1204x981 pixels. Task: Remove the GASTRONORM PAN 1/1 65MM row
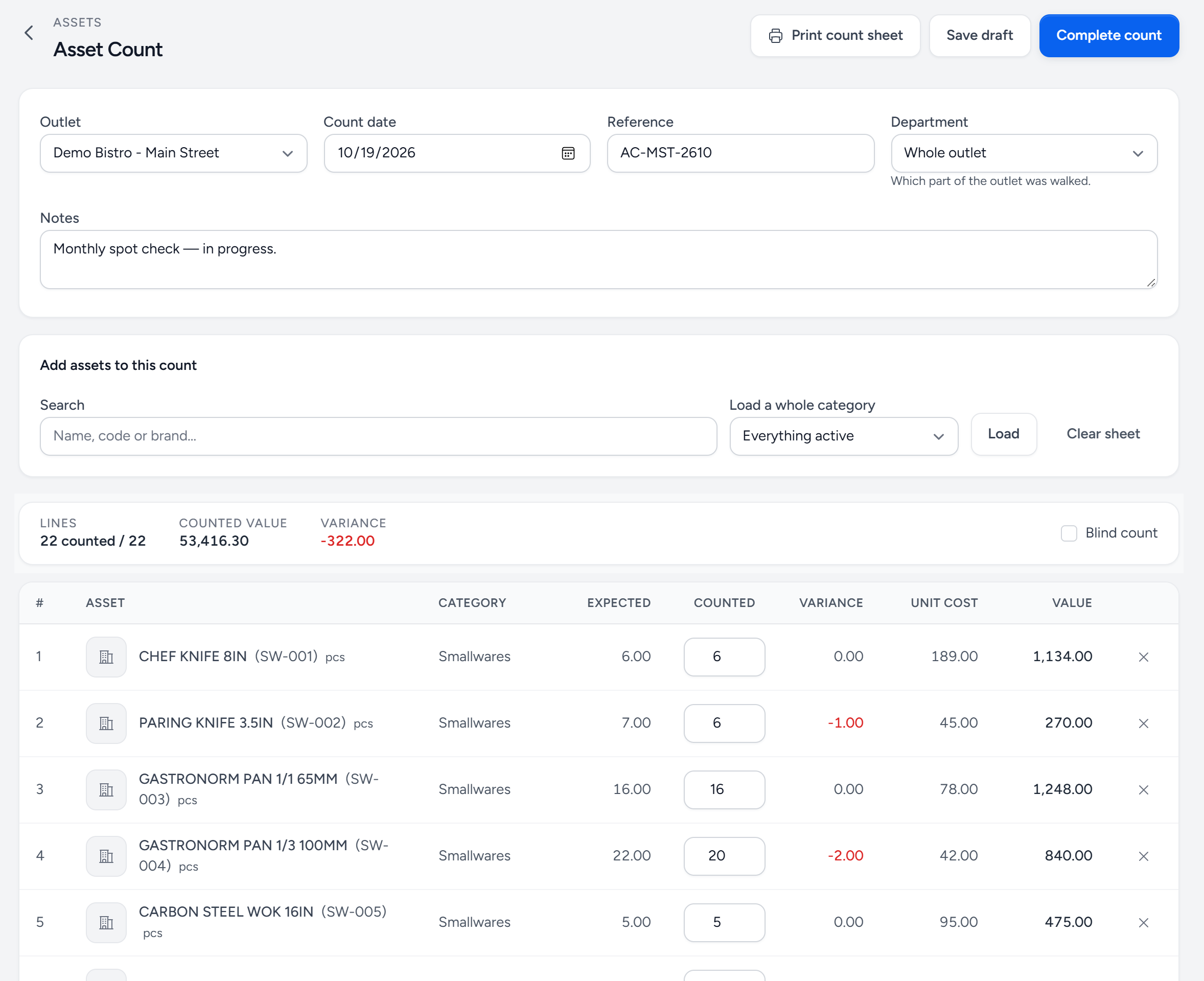pyautogui.click(x=1144, y=789)
